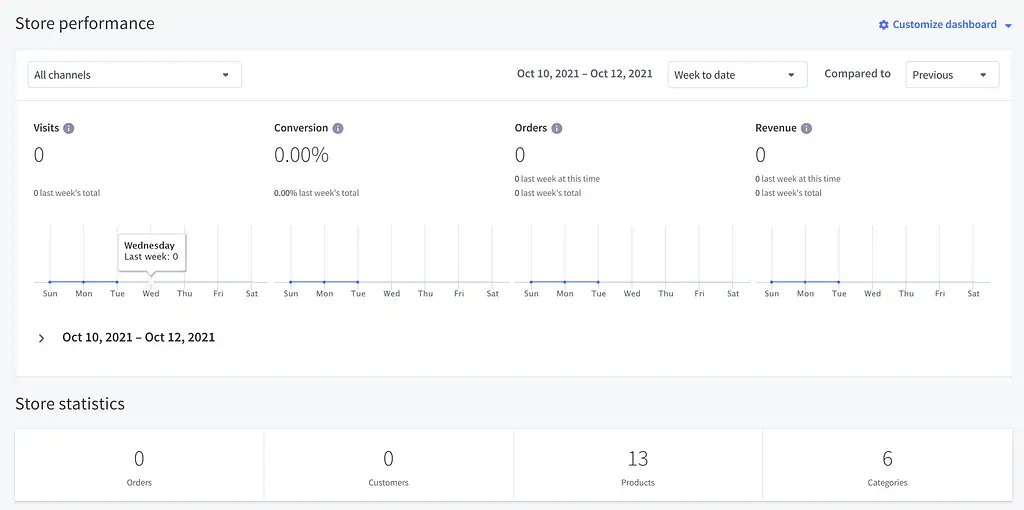
Task: Click Tuesday data point on Conversion chart
Action: [x=358, y=282]
